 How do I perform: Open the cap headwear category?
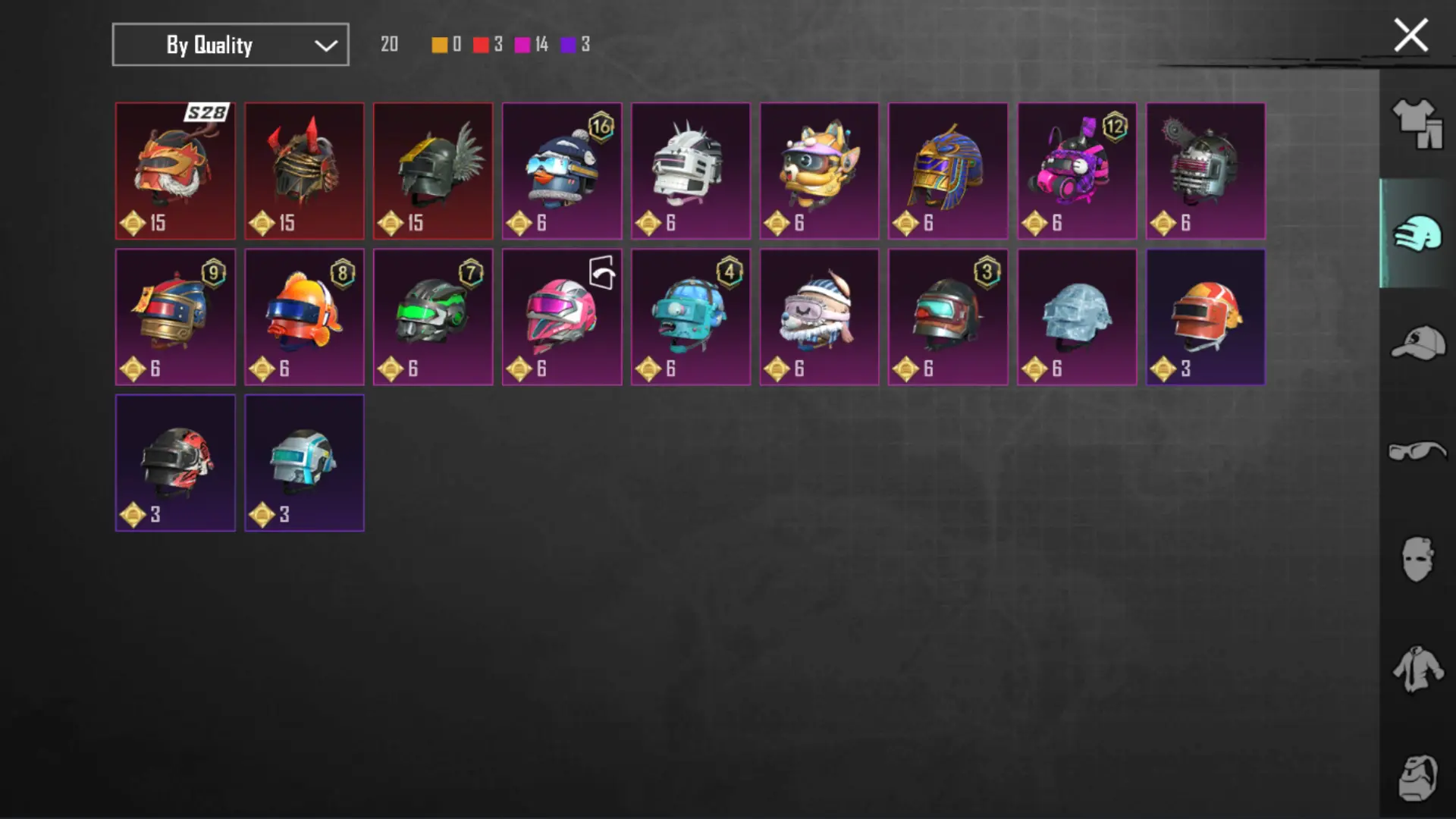1417,343
